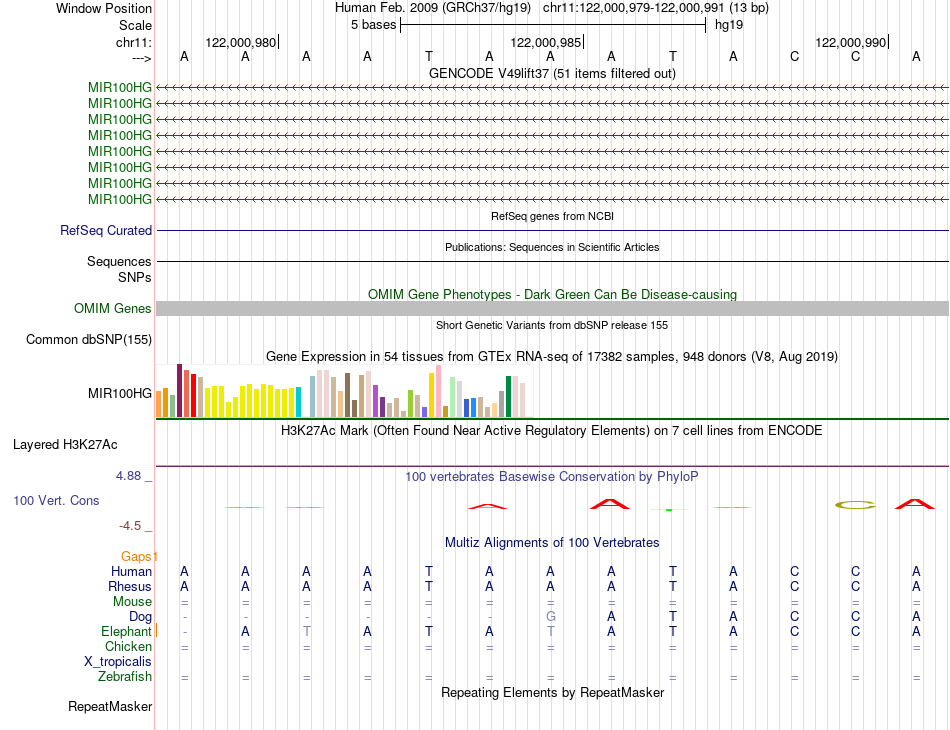Viewport: 950px width, 730px height.
Task: Click the Human species row label
Action: [x=131, y=572]
